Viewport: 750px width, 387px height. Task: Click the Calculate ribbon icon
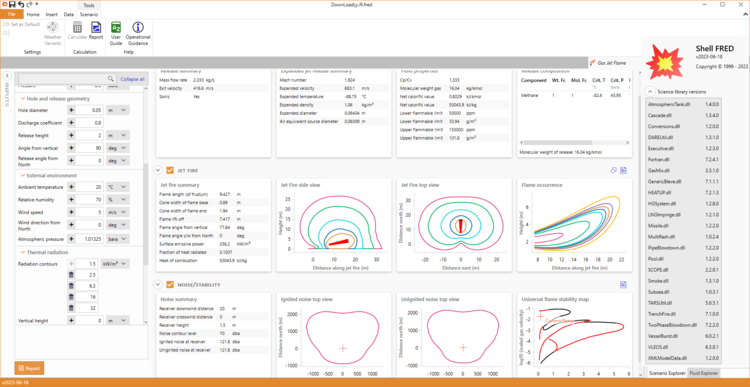click(x=77, y=33)
